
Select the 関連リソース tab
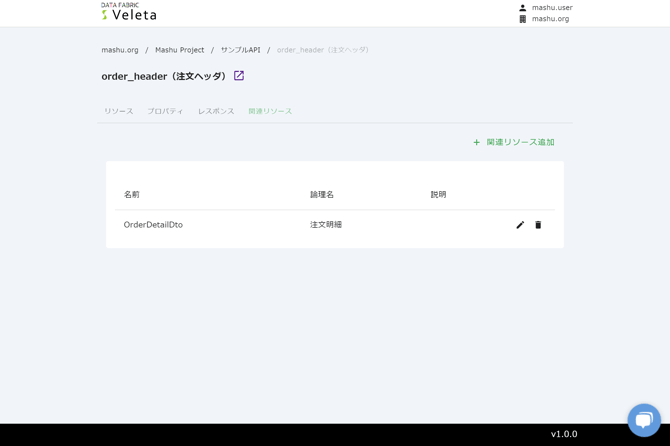pos(270,111)
